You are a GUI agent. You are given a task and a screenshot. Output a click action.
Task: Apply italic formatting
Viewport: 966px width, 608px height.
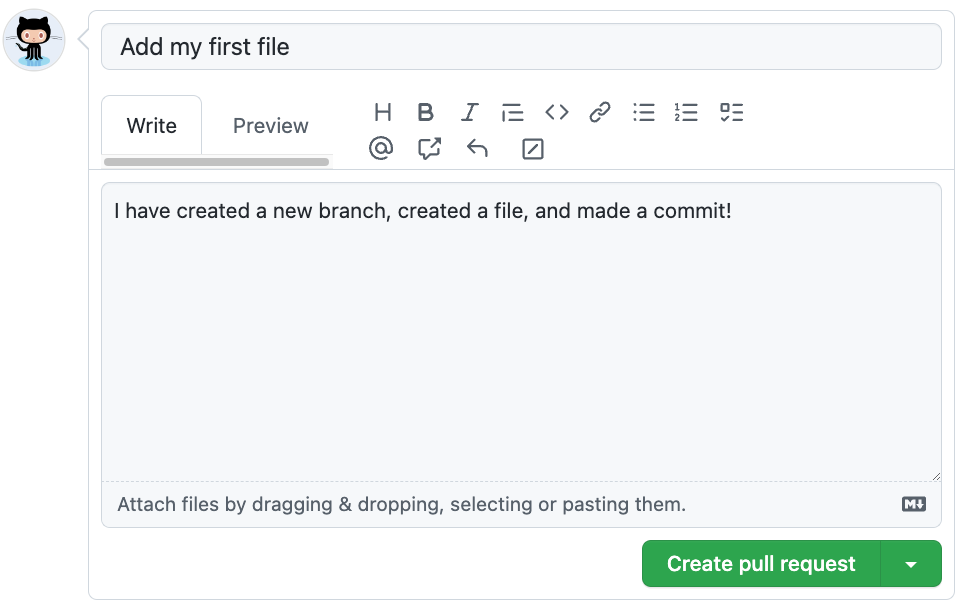pyautogui.click(x=469, y=112)
